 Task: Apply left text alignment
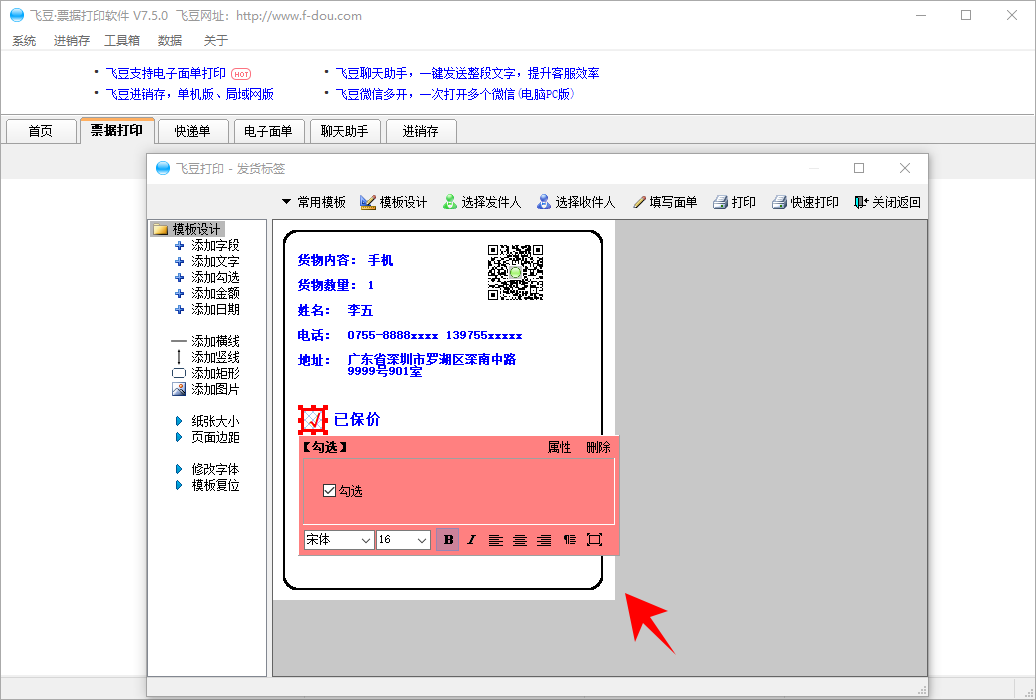pyautogui.click(x=496, y=540)
